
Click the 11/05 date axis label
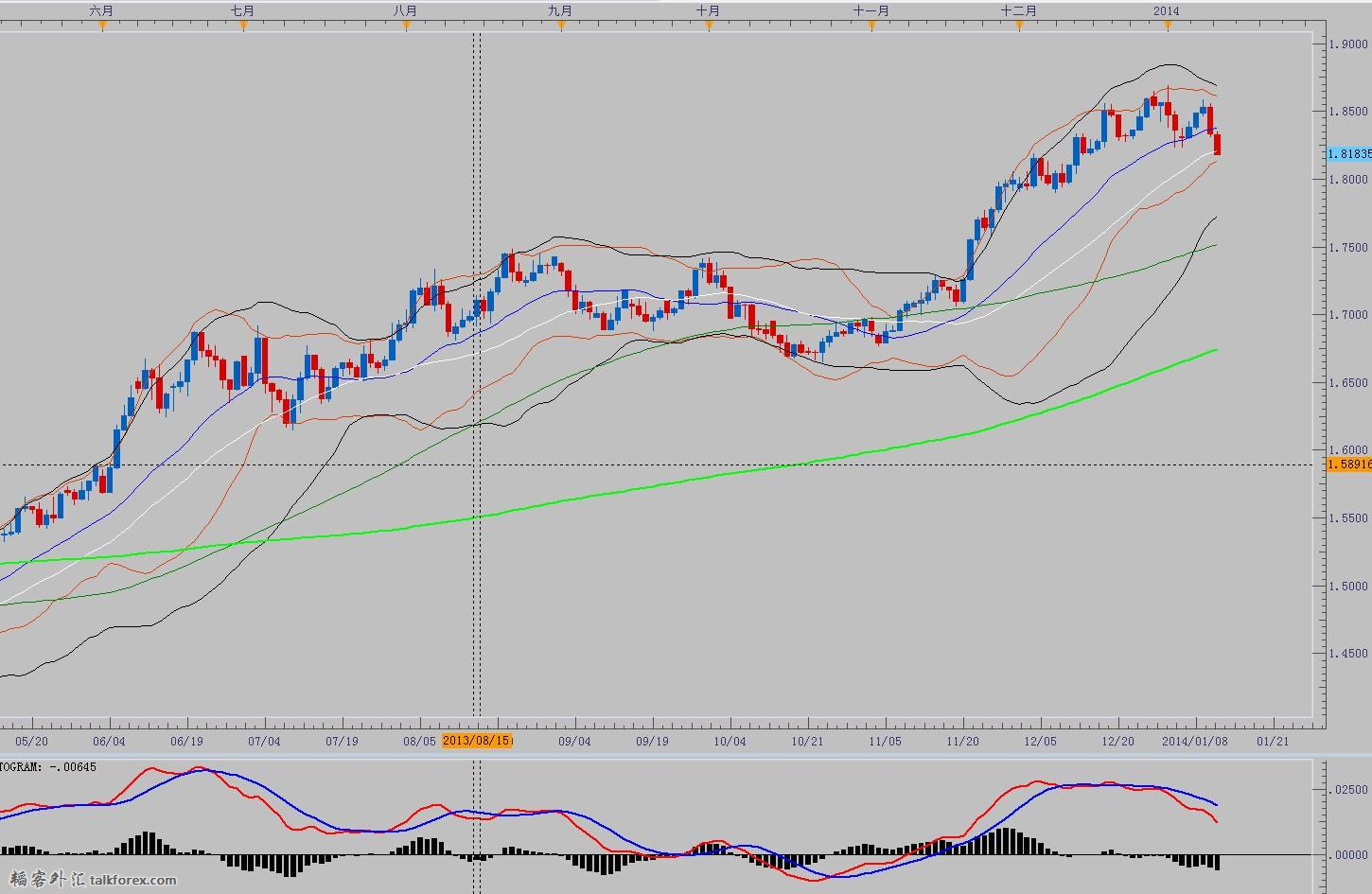[886, 742]
